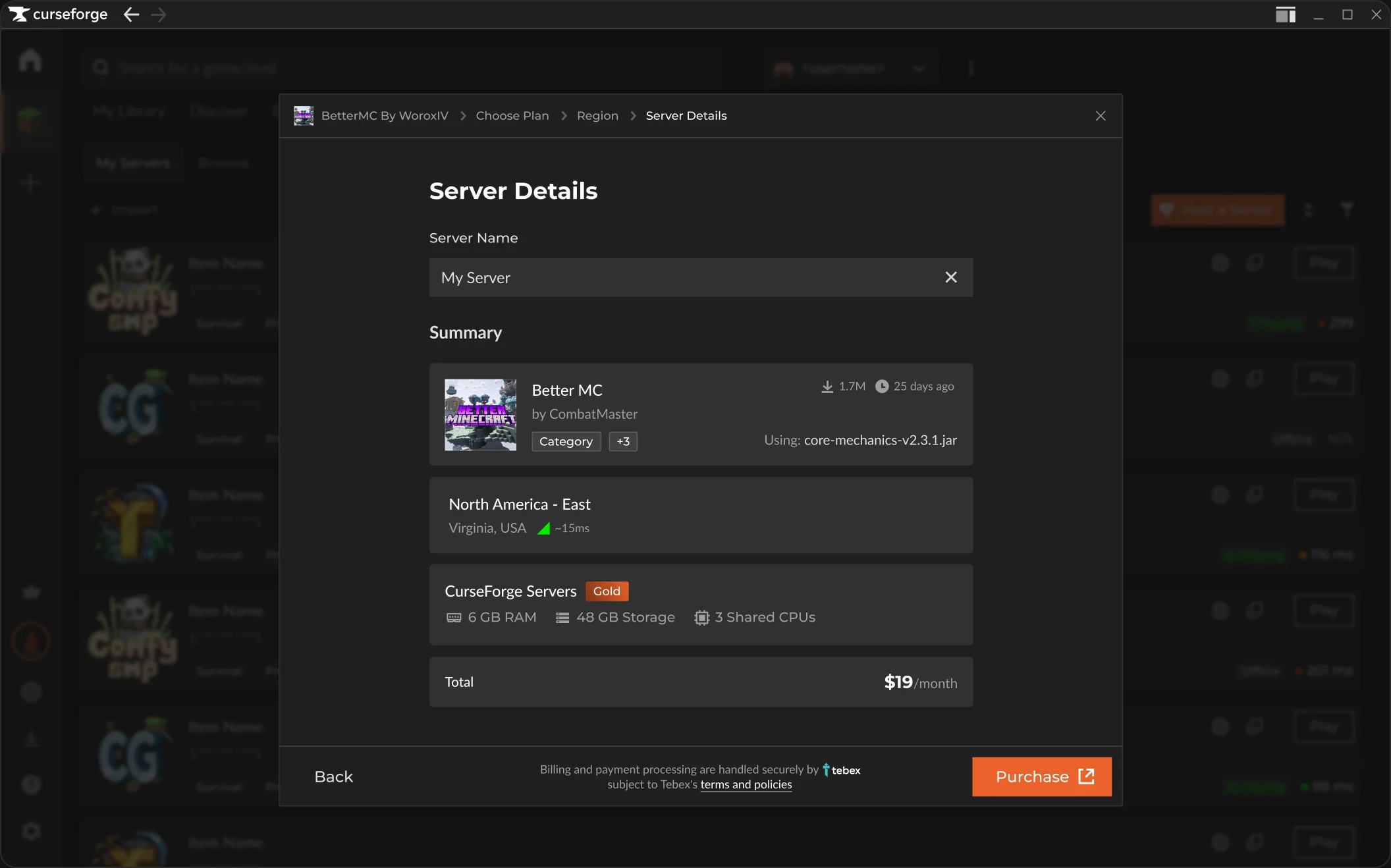This screenshot has width=1391, height=868.
Task: Click the green latency signal icon
Action: pos(543,528)
